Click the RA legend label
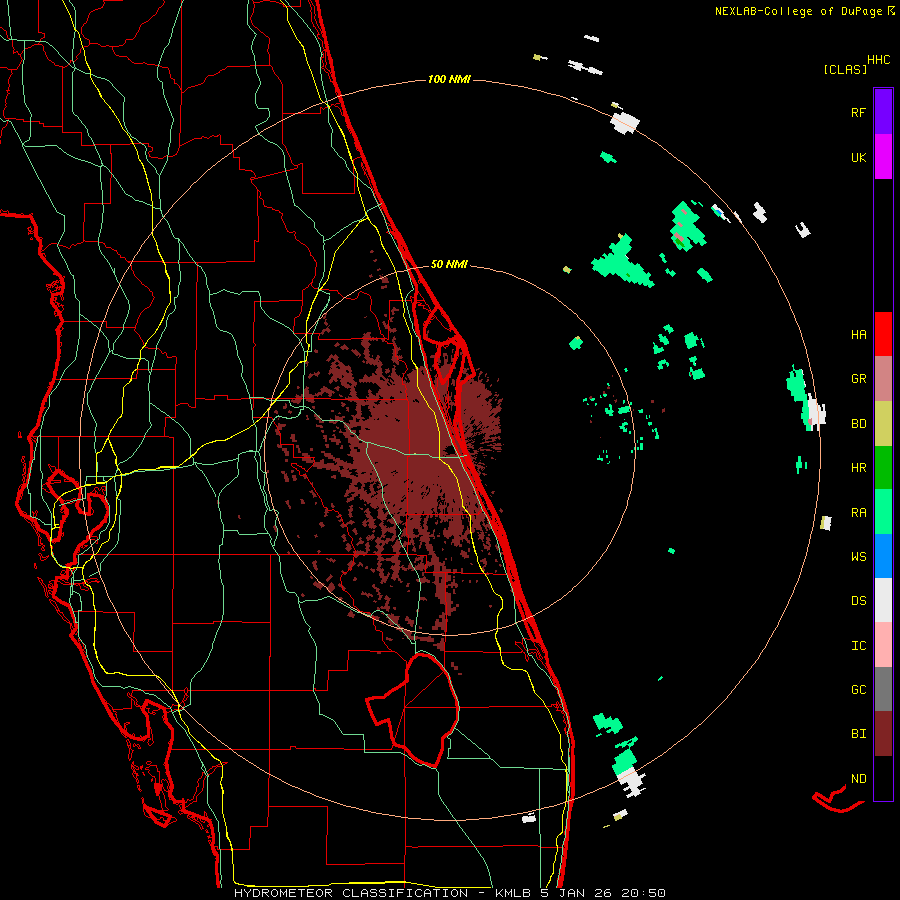900x900 pixels. point(858,513)
